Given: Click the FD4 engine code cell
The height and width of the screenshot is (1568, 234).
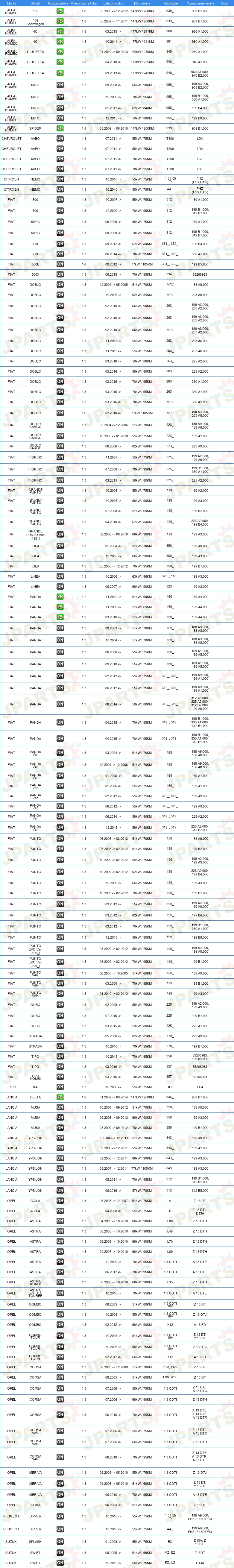Looking at the screenshot, I should click(200, 1087).
